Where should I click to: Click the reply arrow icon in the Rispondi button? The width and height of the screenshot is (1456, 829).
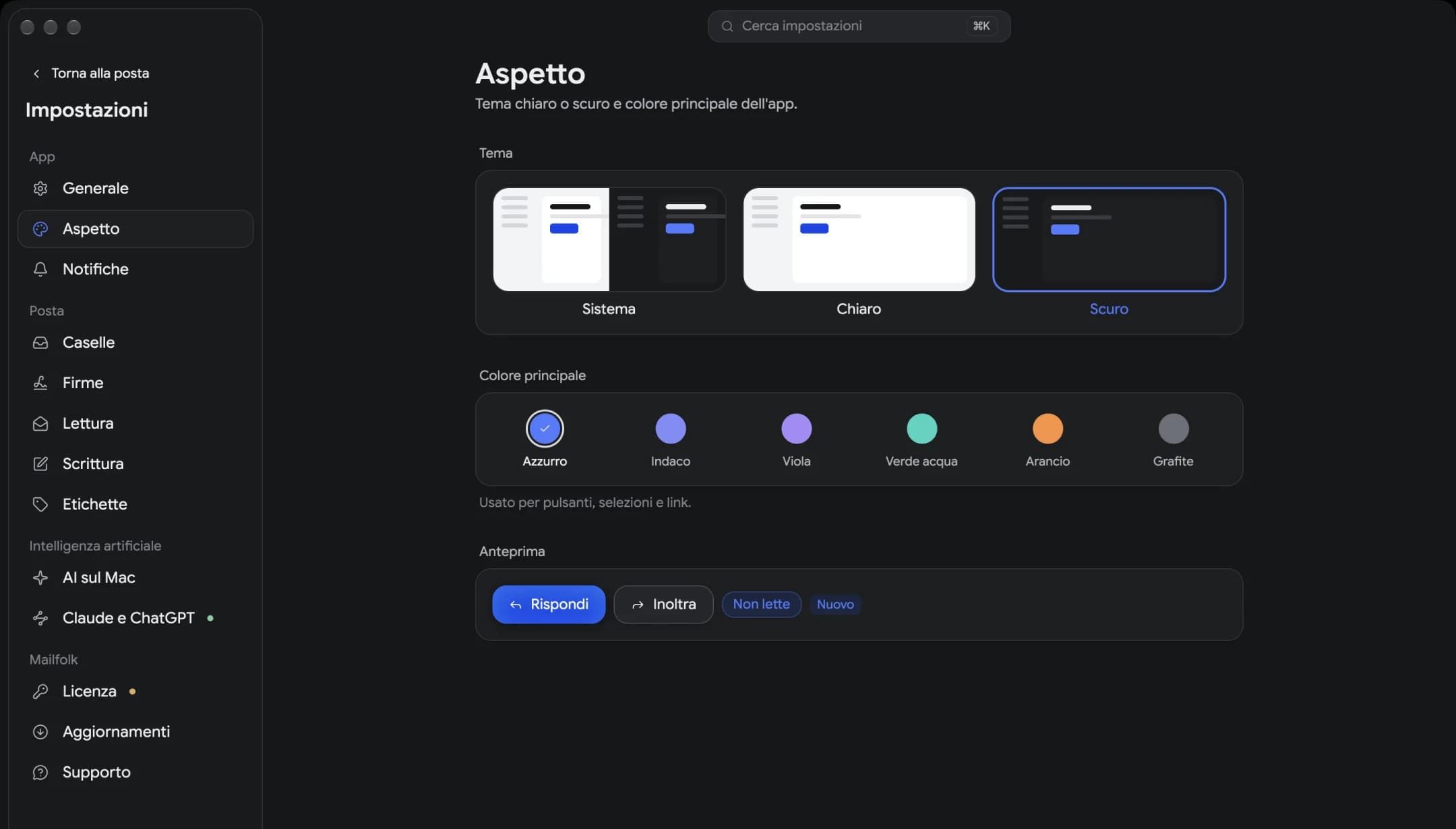point(516,605)
